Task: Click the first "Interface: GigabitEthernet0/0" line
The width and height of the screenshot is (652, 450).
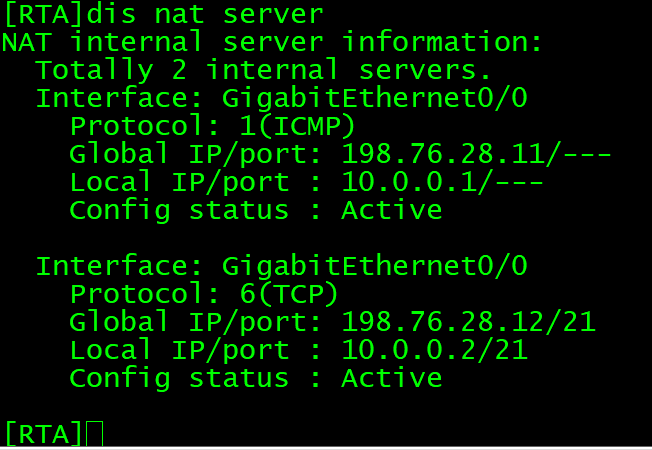Action: pos(282,99)
